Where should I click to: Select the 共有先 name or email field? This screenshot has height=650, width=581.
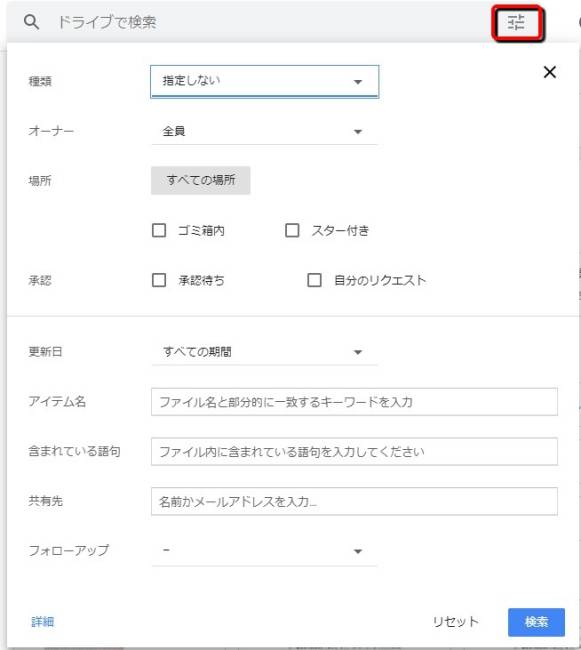[x=354, y=501]
